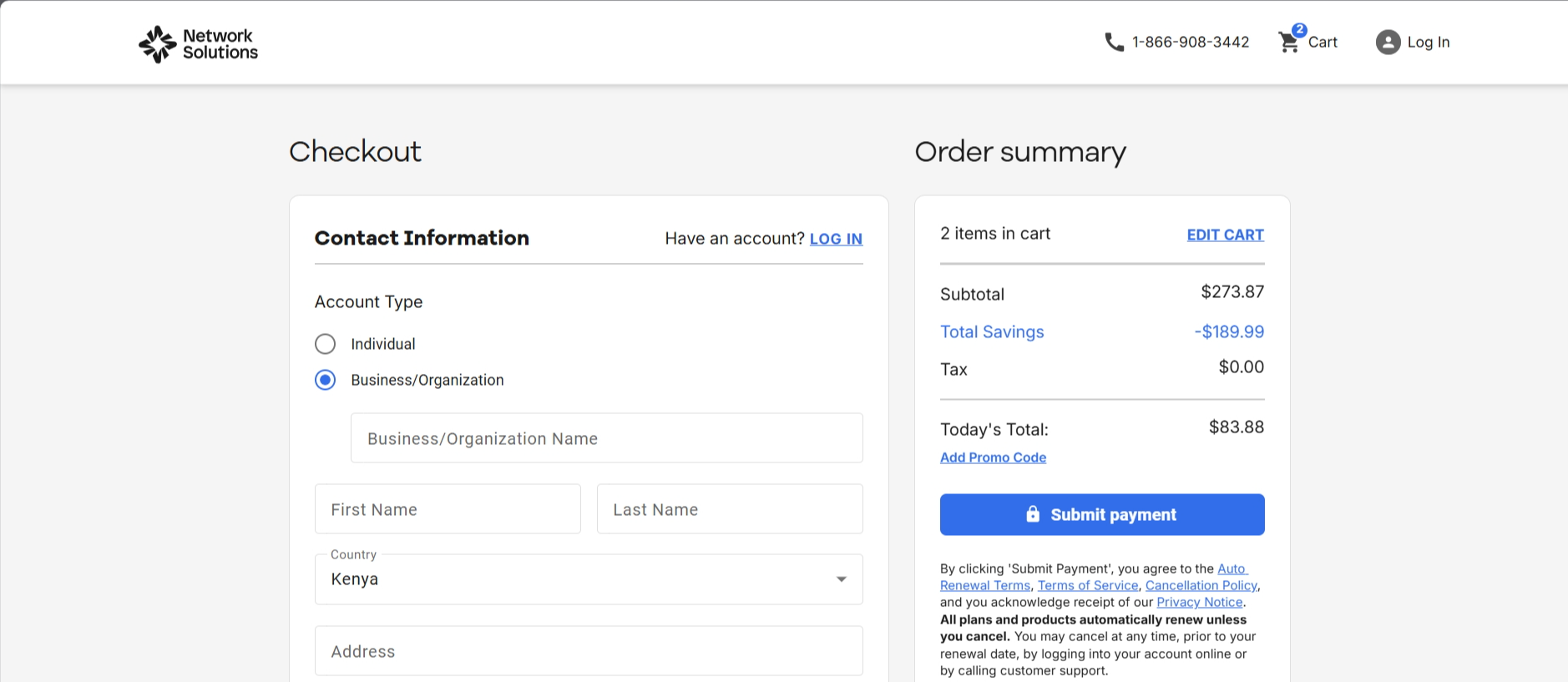The width and height of the screenshot is (1568, 682).
Task: Click the Contact Information heading
Action: (422, 238)
